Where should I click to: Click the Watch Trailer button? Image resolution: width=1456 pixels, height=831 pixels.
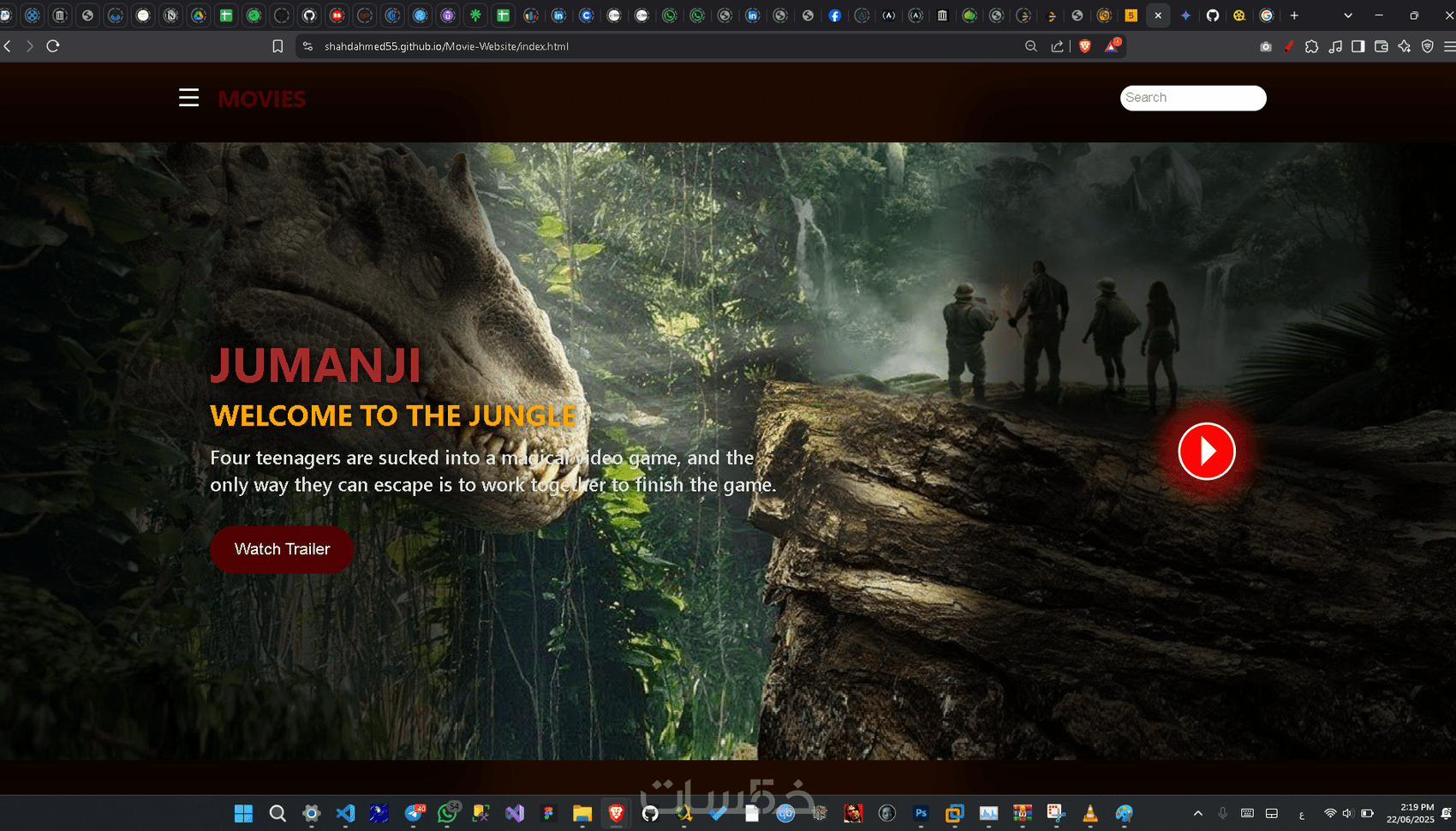[282, 549]
